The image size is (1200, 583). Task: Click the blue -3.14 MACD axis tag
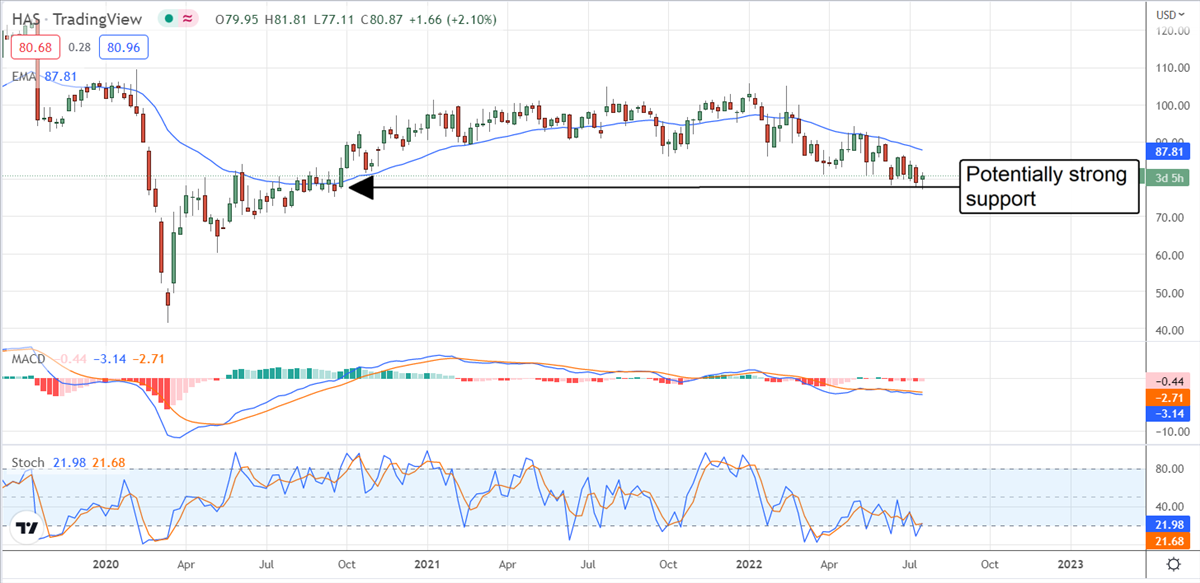point(1165,413)
